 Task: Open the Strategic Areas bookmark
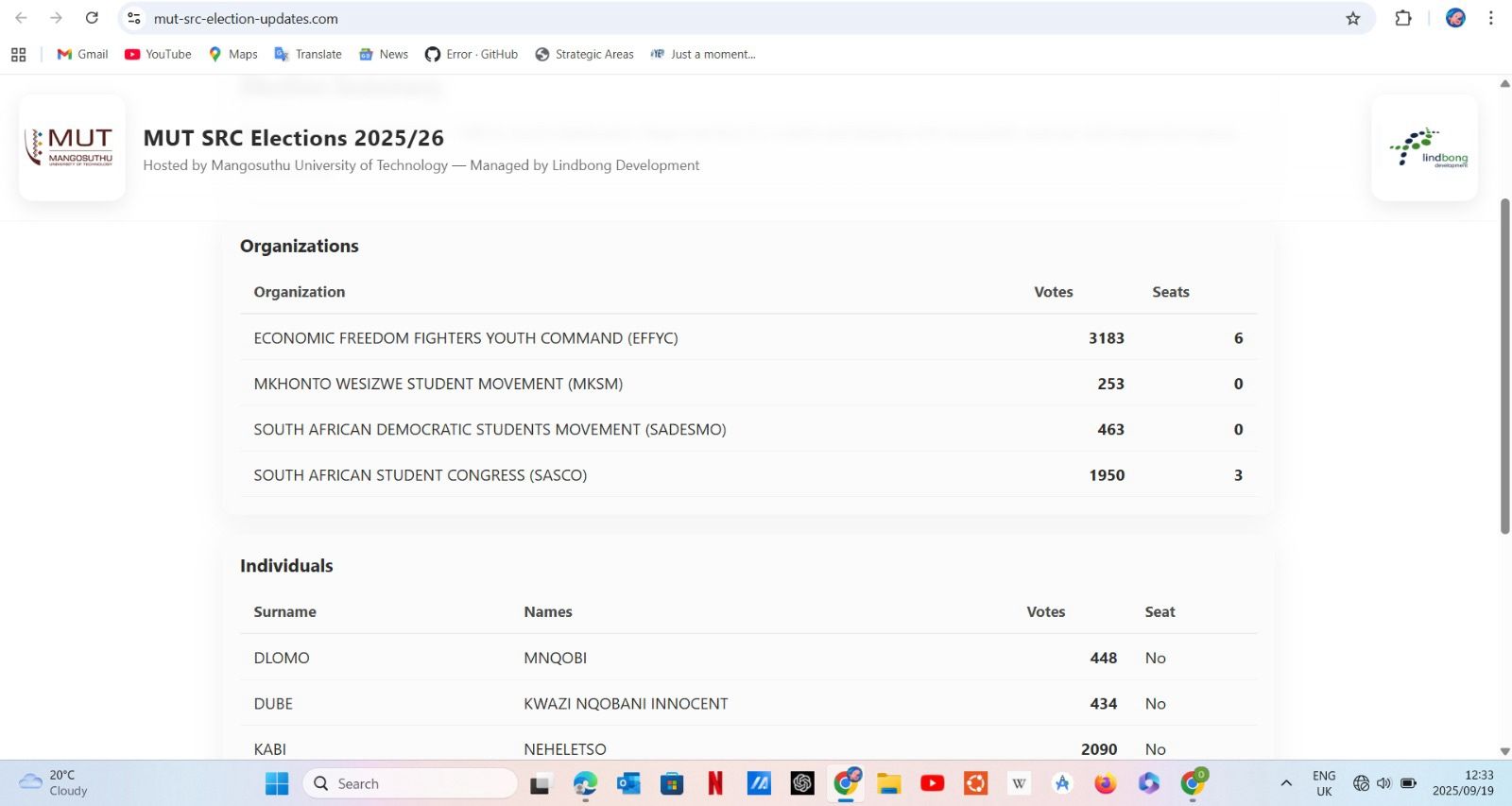pos(584,55)
